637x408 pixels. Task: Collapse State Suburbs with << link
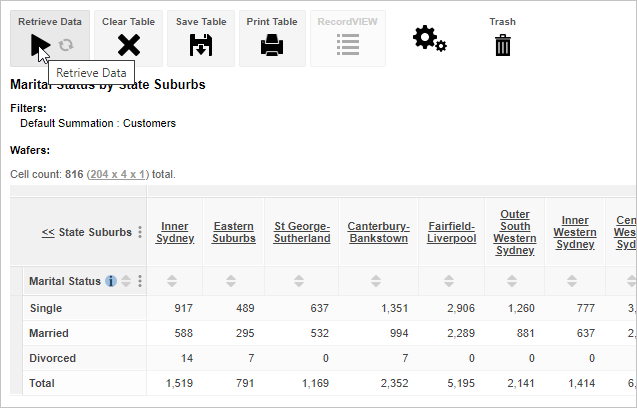point(47,232)
